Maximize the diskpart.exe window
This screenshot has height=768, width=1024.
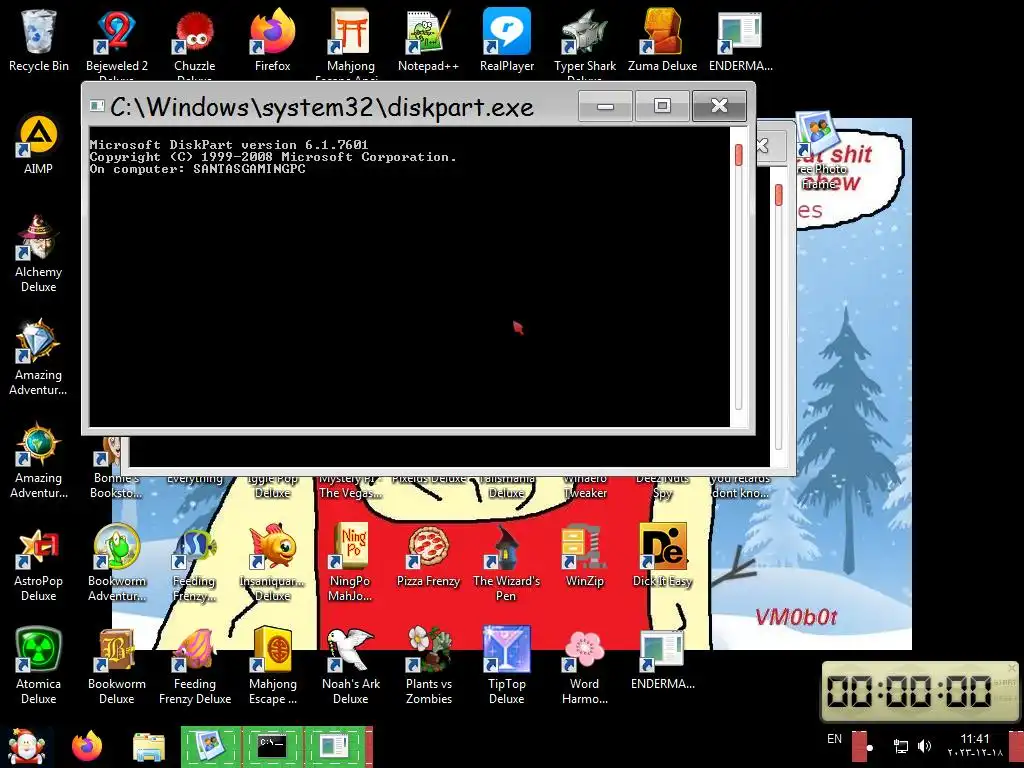[662, 106]
